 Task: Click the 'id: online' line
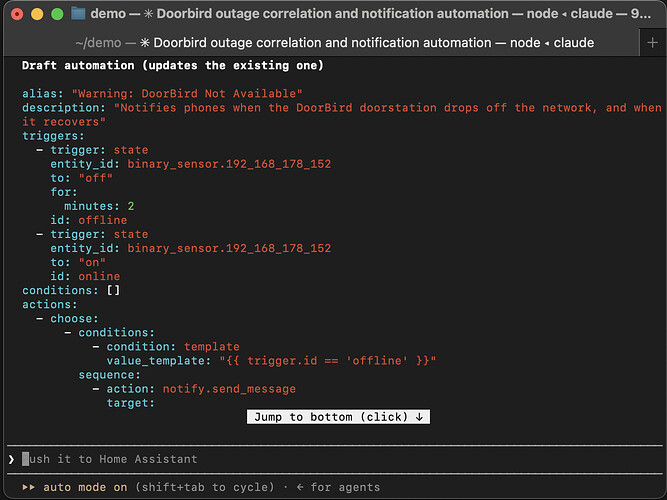[85, 276]
